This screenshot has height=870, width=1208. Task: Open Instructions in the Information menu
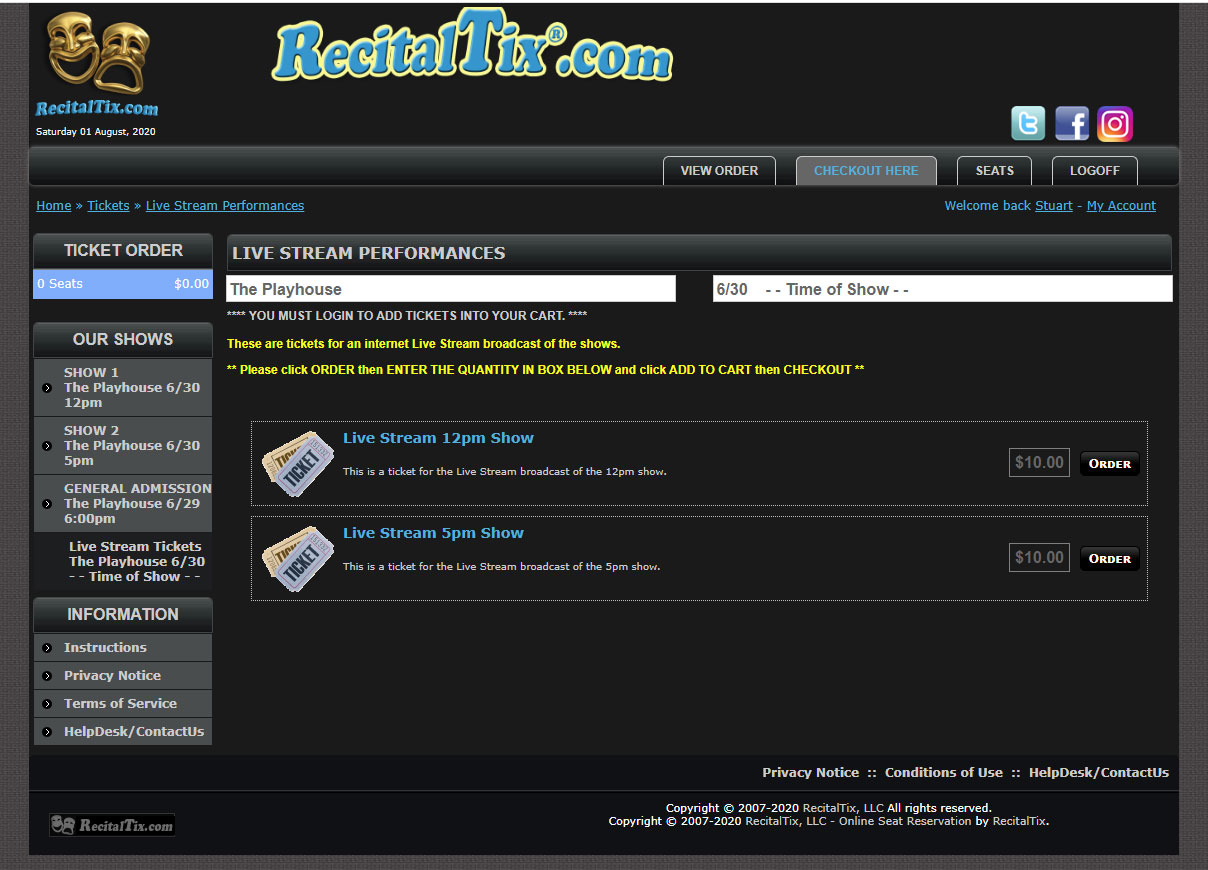coord(123,648)
